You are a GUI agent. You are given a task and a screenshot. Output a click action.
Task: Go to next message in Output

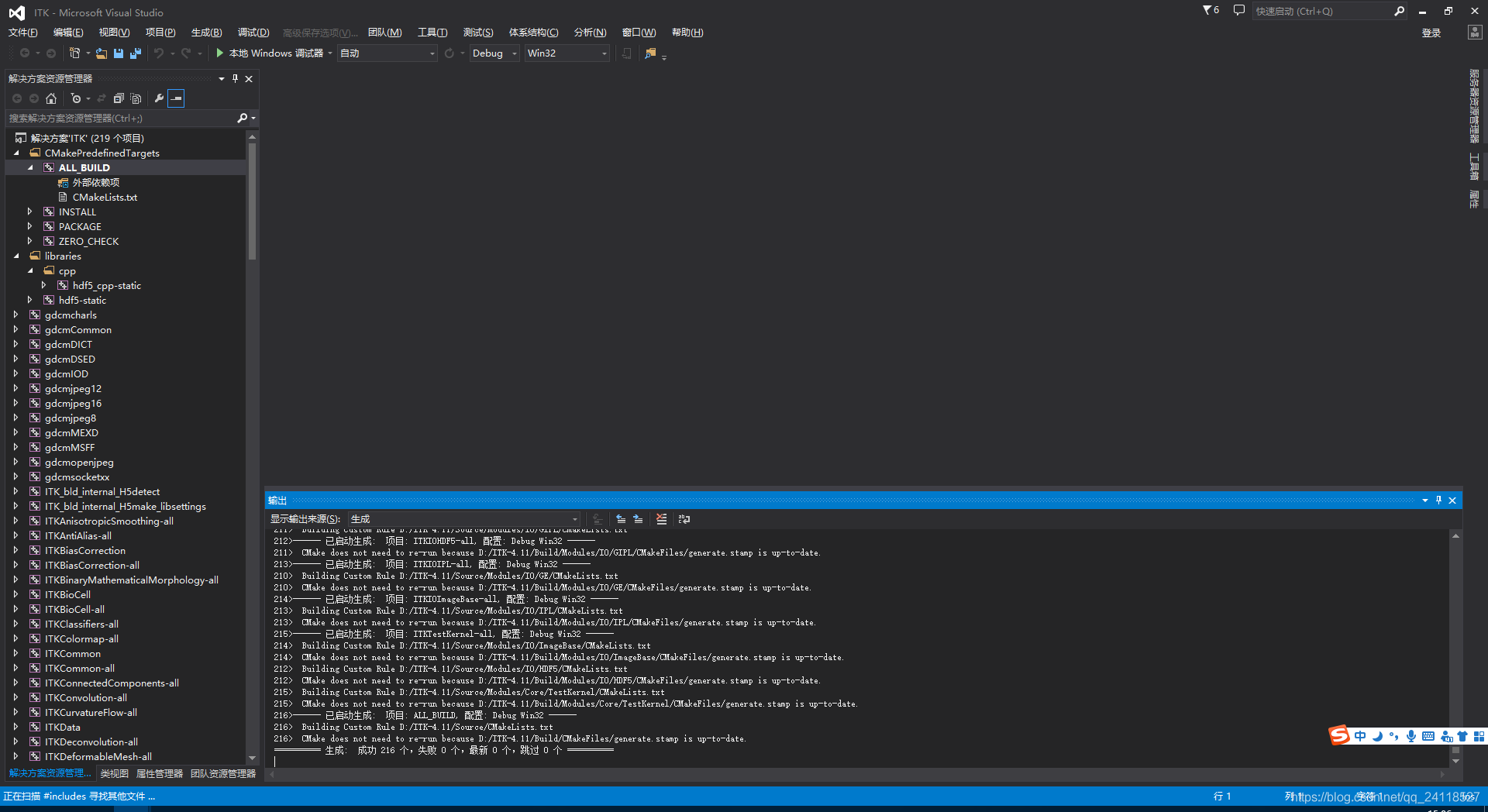click(638, 519)
